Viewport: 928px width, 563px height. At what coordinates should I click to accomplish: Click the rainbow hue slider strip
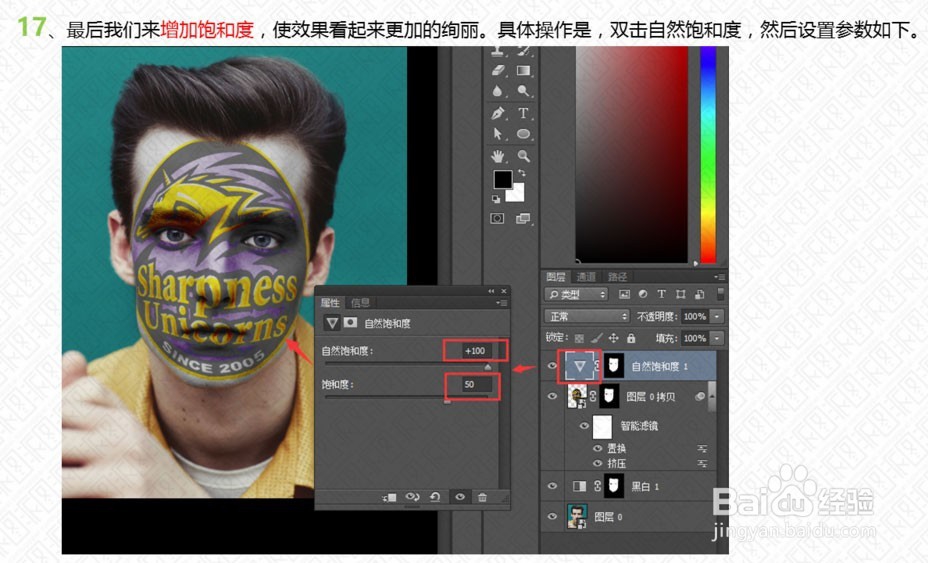point(708,155)
